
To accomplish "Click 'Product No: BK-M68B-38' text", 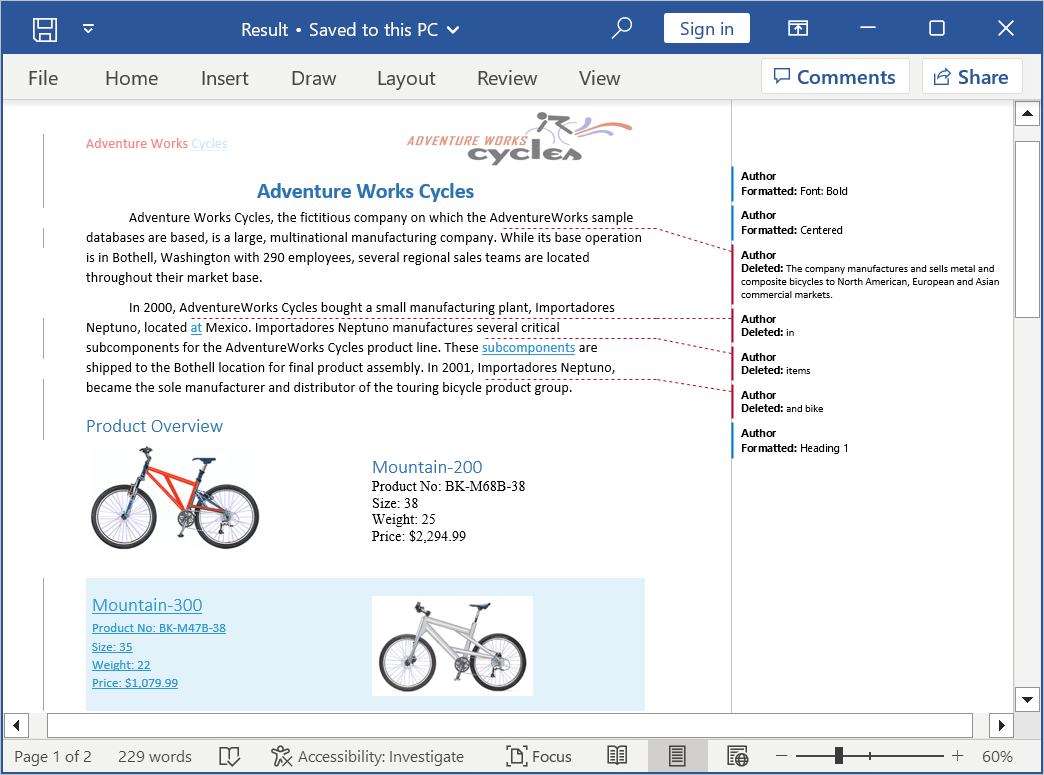I will click(448, 486).
